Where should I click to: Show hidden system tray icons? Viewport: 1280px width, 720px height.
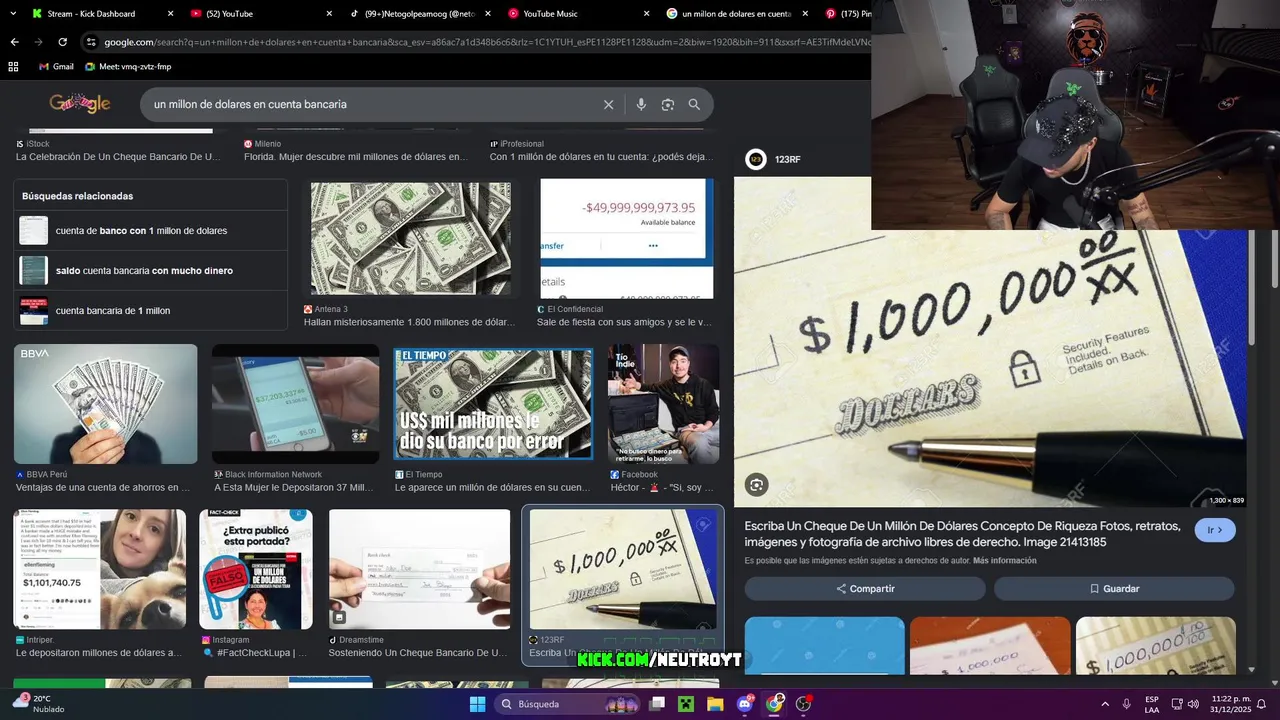pos(1105,704)
